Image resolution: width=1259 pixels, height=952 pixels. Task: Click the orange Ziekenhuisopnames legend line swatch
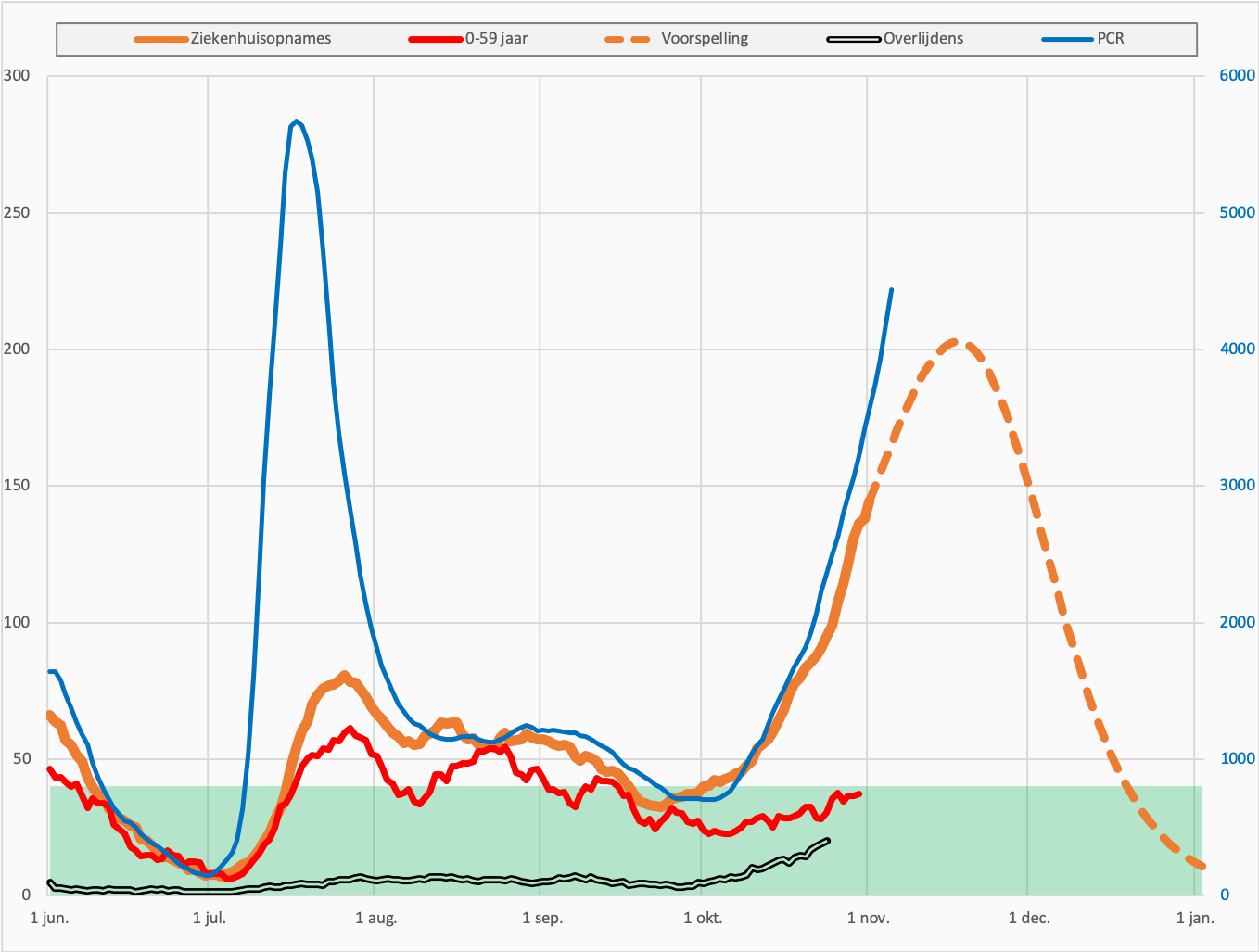161,39
